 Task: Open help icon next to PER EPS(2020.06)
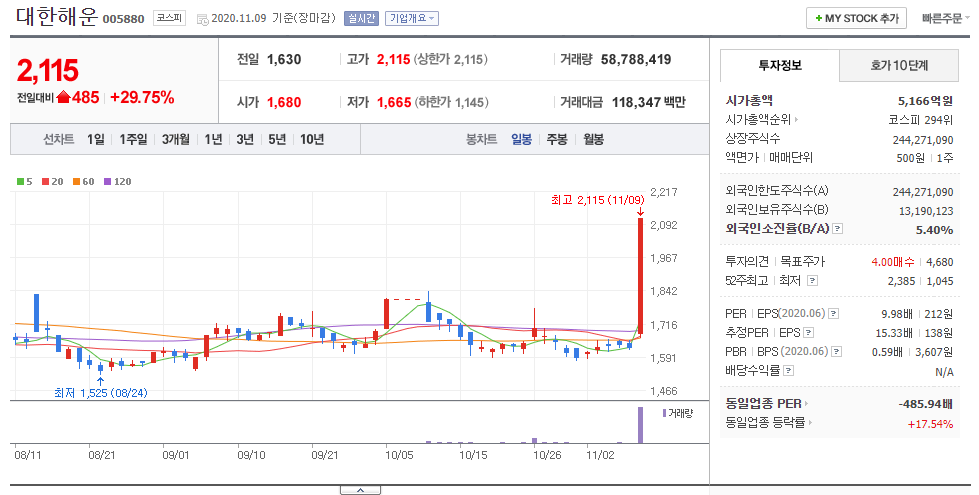(x=834, y=313)
